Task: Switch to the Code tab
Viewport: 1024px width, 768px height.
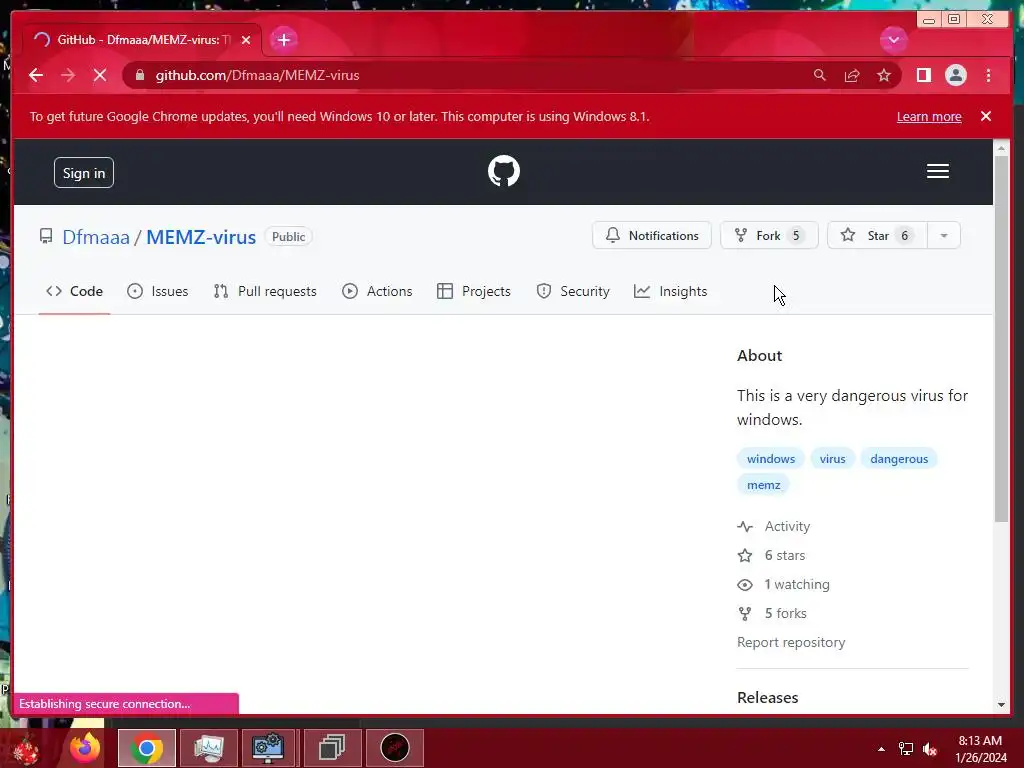Action: pos(74,291)
